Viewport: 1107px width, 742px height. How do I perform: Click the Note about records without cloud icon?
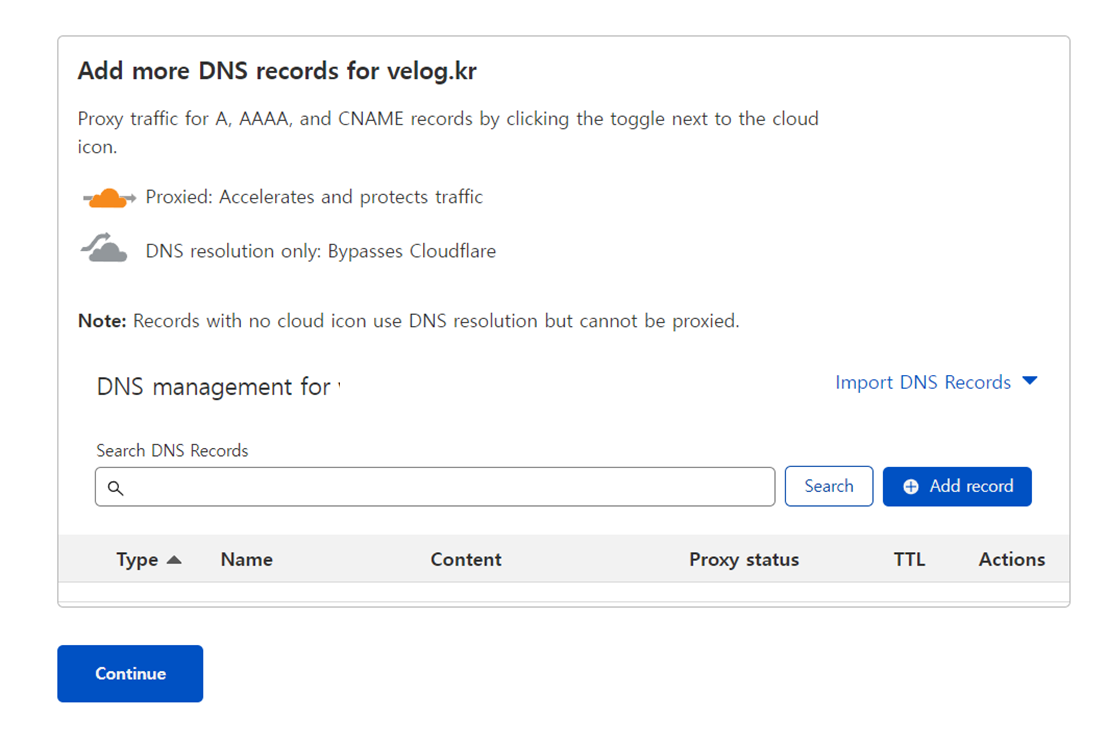(x=408, y=321)
